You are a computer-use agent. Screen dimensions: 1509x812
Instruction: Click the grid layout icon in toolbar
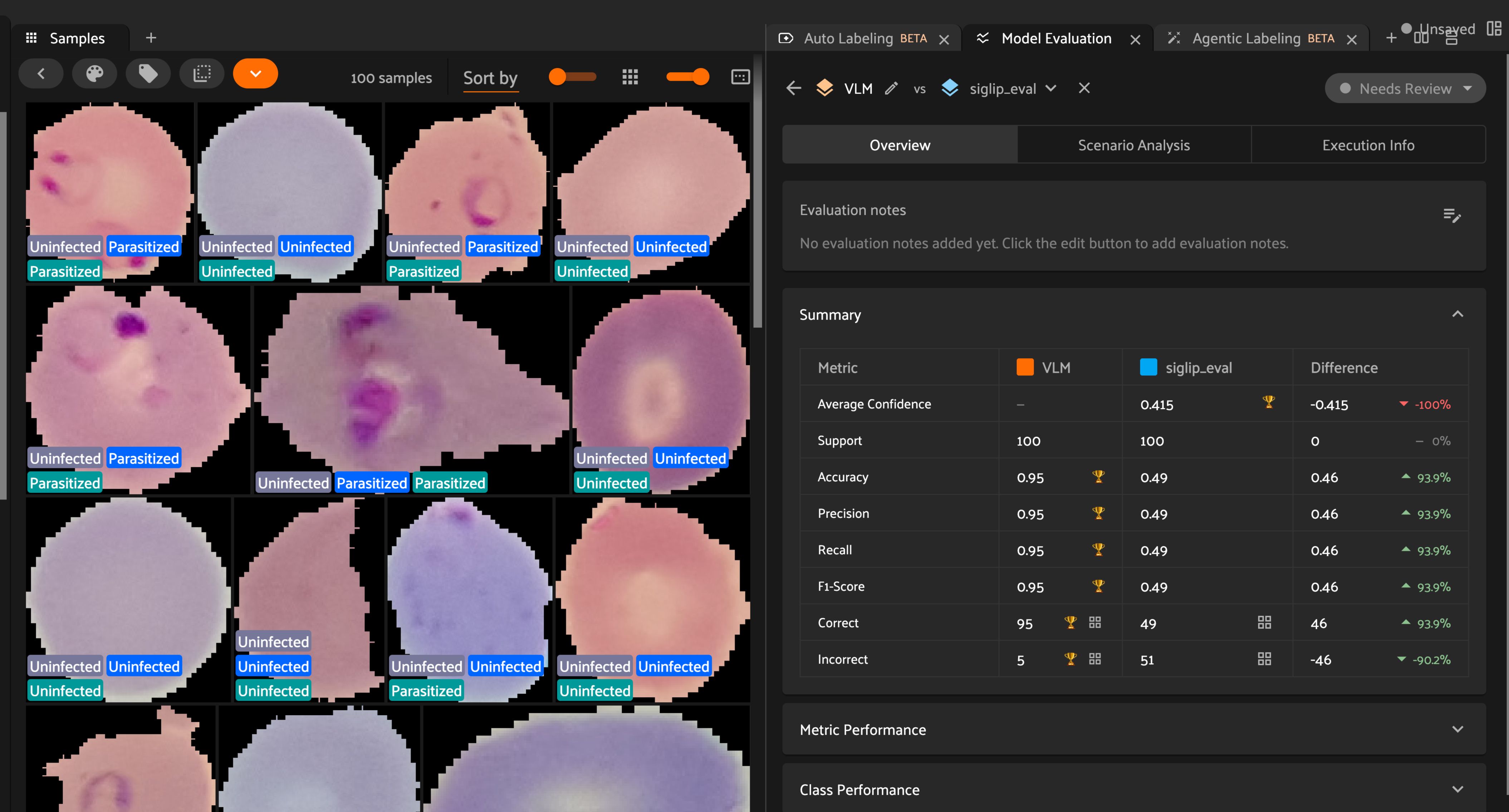[x=630, y=77]
